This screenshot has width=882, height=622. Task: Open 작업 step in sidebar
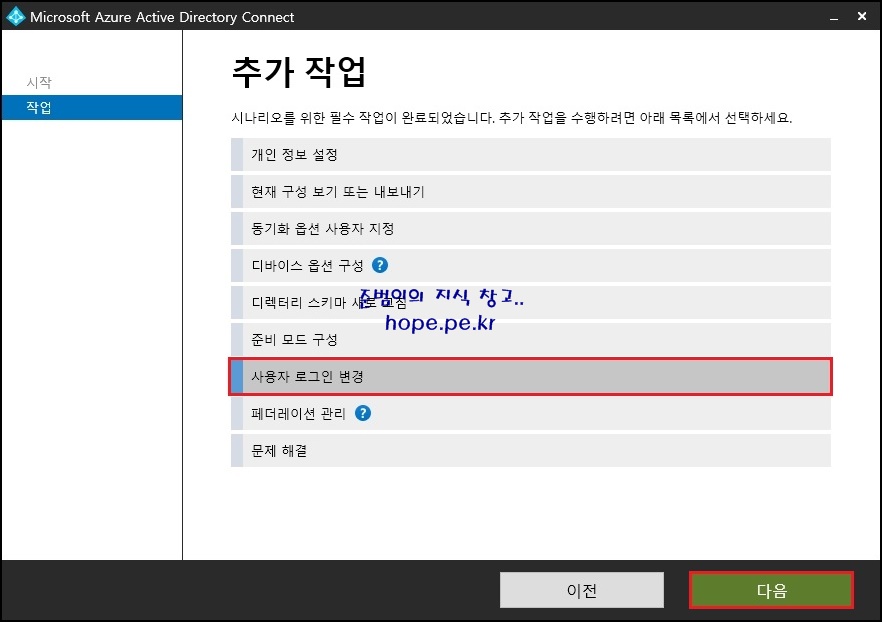coord(92,107)
